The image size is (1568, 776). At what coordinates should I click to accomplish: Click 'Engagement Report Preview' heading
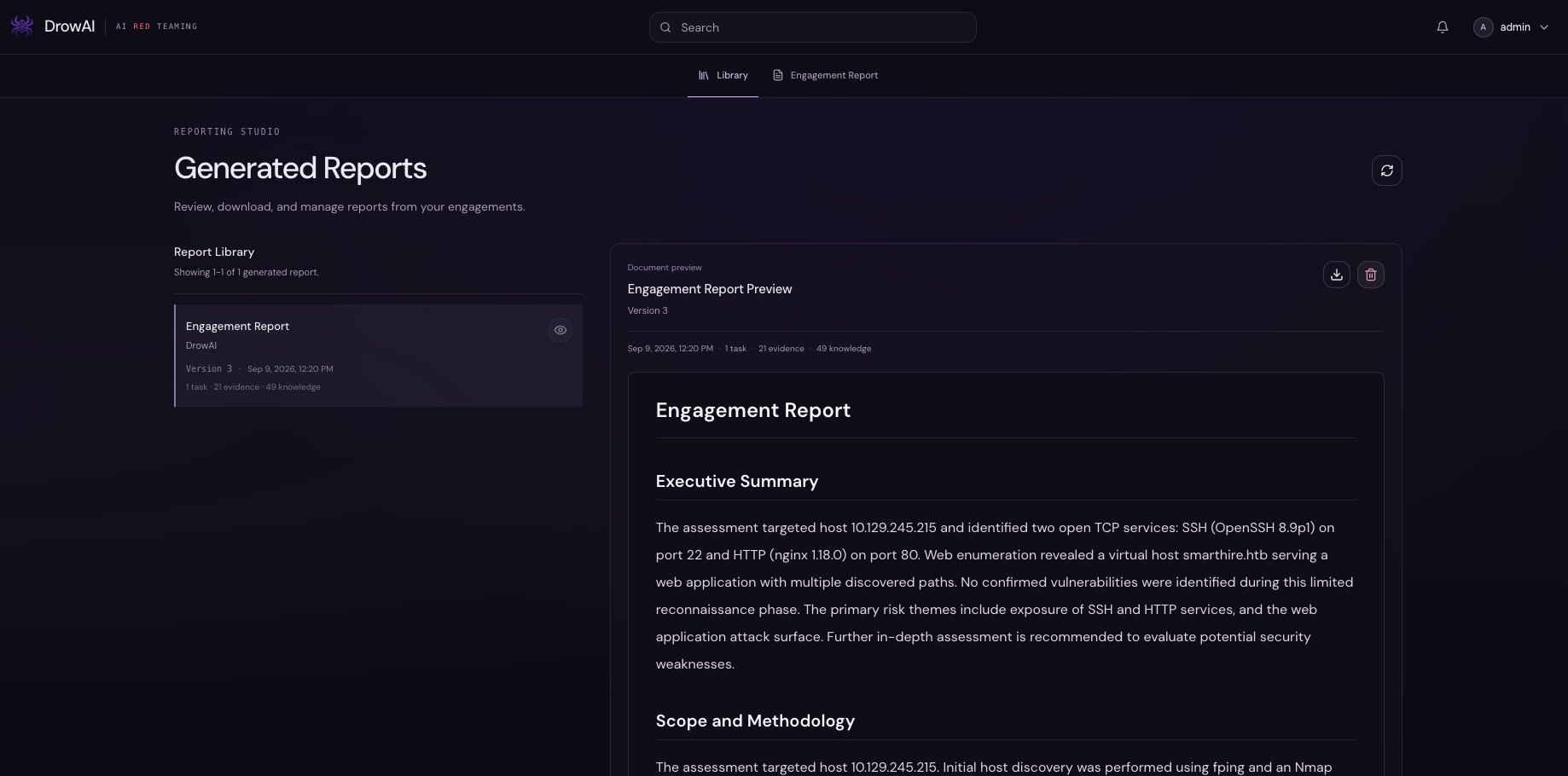point(710,289)
